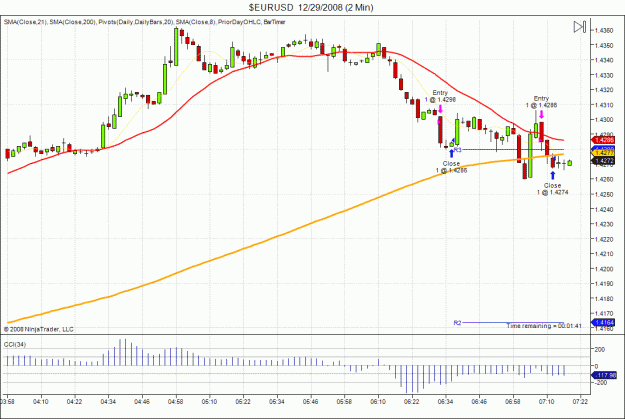Click the CCI(34) panel label
Viewport: 625px width, 419px height.
pyautogui.click(x=15, y=344)
